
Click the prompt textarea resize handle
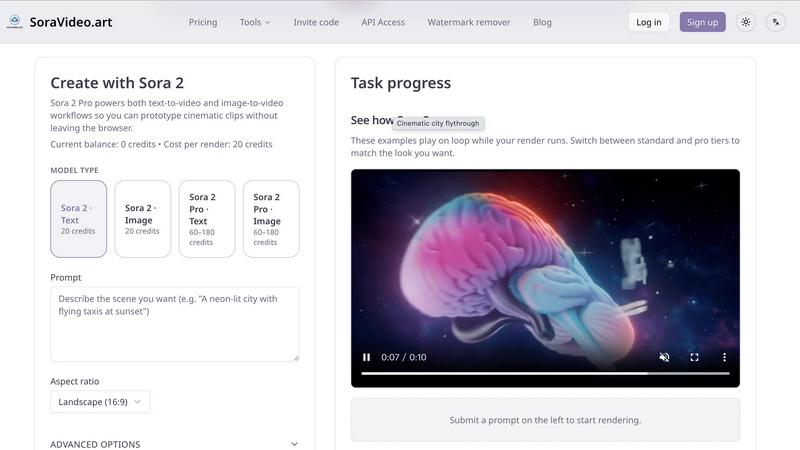point(296,358)
